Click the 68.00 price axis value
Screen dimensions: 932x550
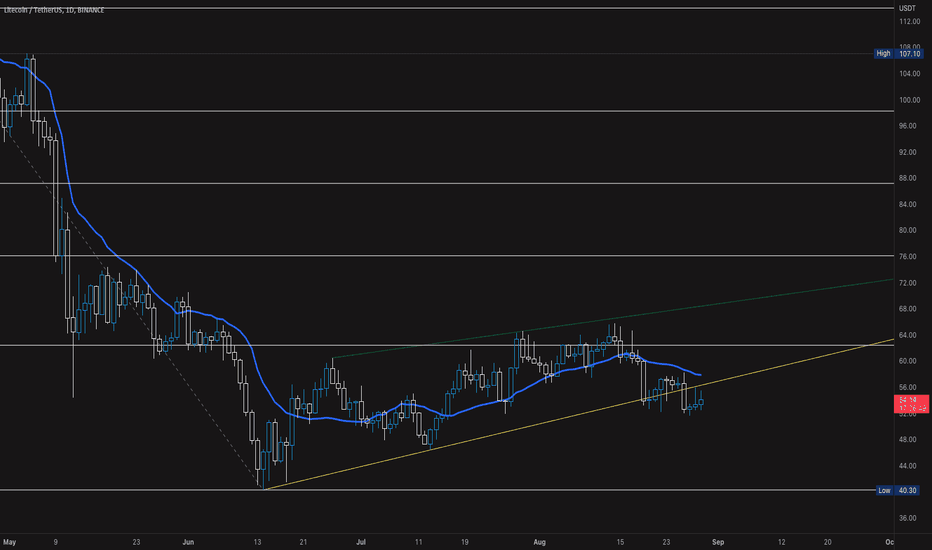tap(908, 309)
